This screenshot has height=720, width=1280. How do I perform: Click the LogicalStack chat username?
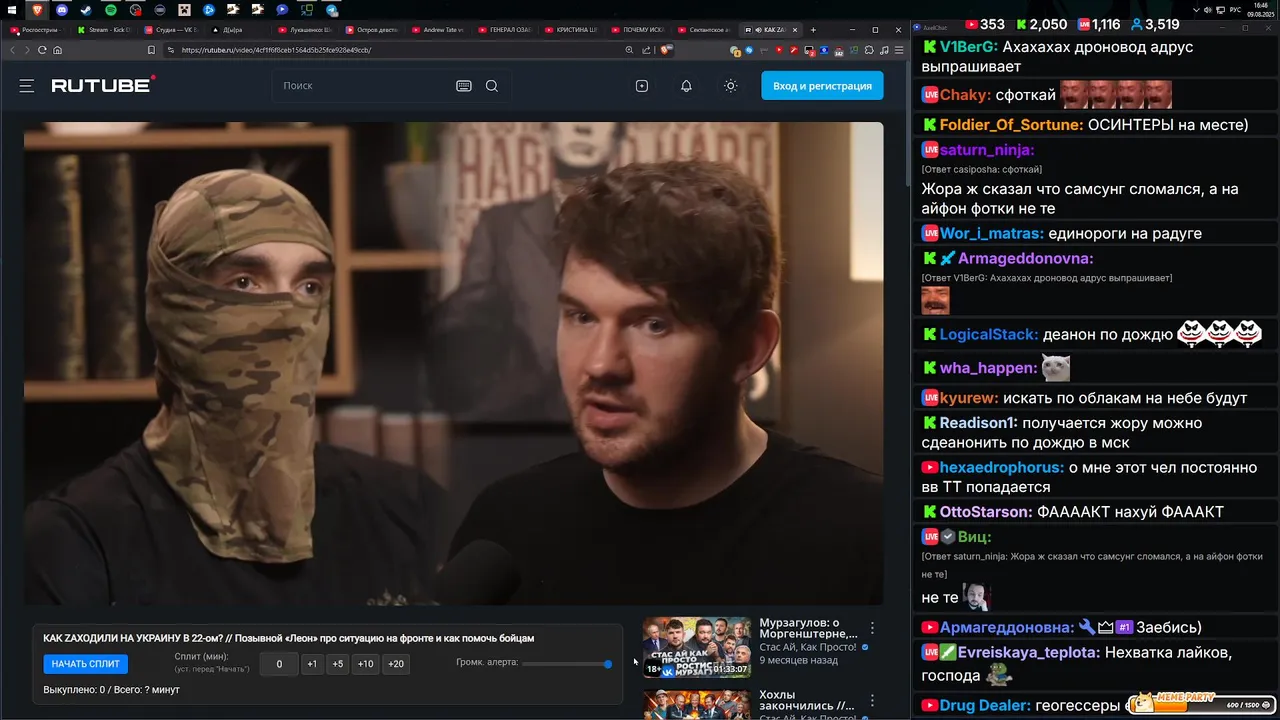point(989,335)
